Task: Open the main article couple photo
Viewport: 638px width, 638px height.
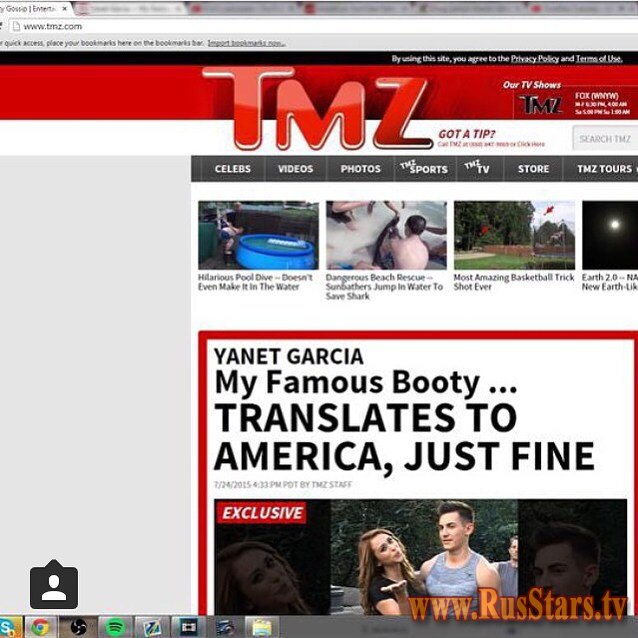Action: point(420,557)
